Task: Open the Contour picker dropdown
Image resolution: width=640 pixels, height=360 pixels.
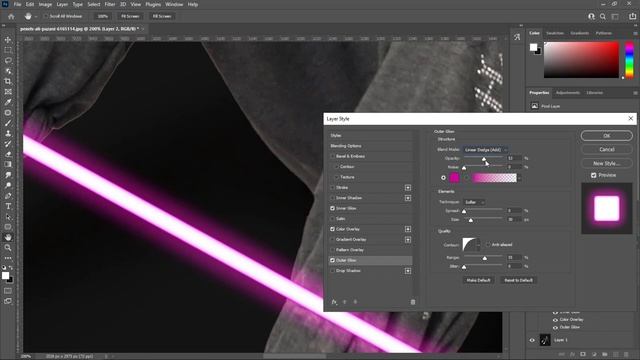Action: [478, 245]
